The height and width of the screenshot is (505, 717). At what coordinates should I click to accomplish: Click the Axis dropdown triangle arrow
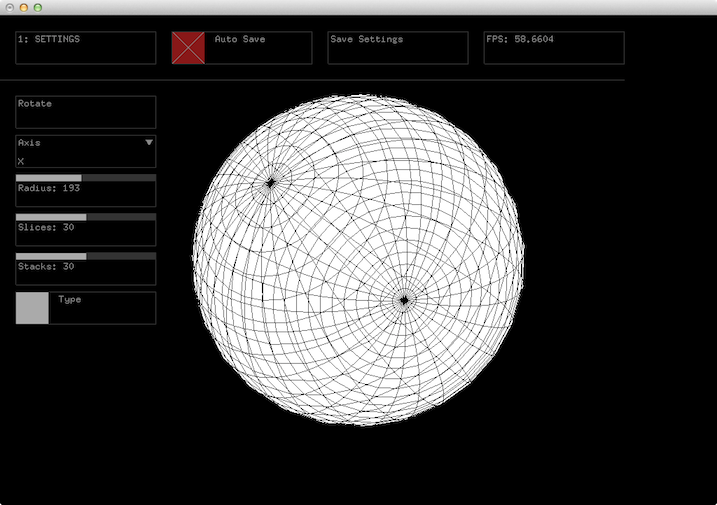click(x=149, y=143)
